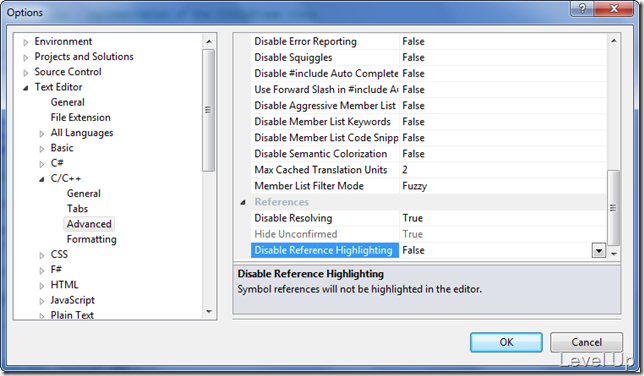Select the Plain Text tree item
This screenshot has width=644, height=376.
tap(72, 315)
